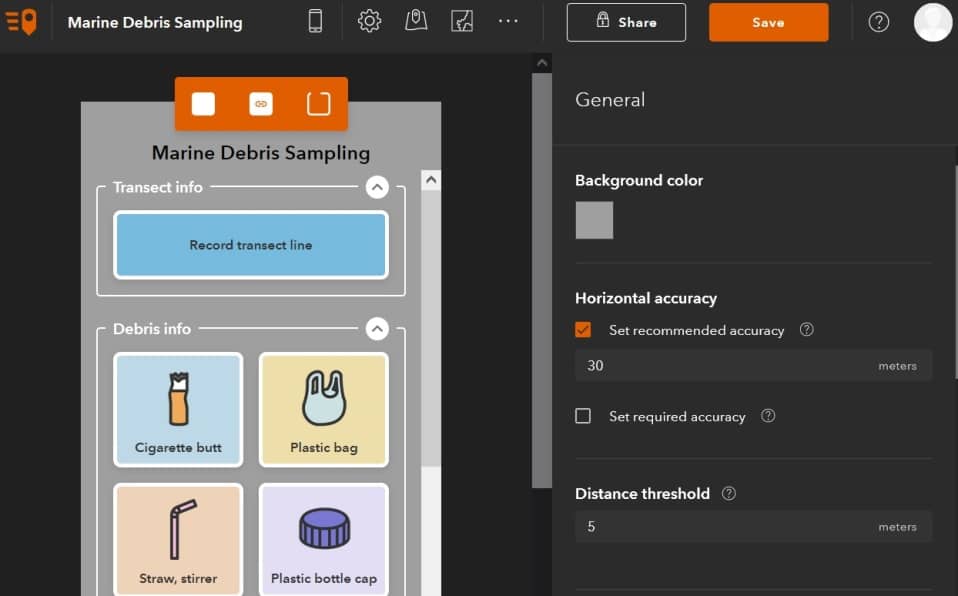Click the project details edit icon
This screenshot has width=958, height=596.
[462, 21]
